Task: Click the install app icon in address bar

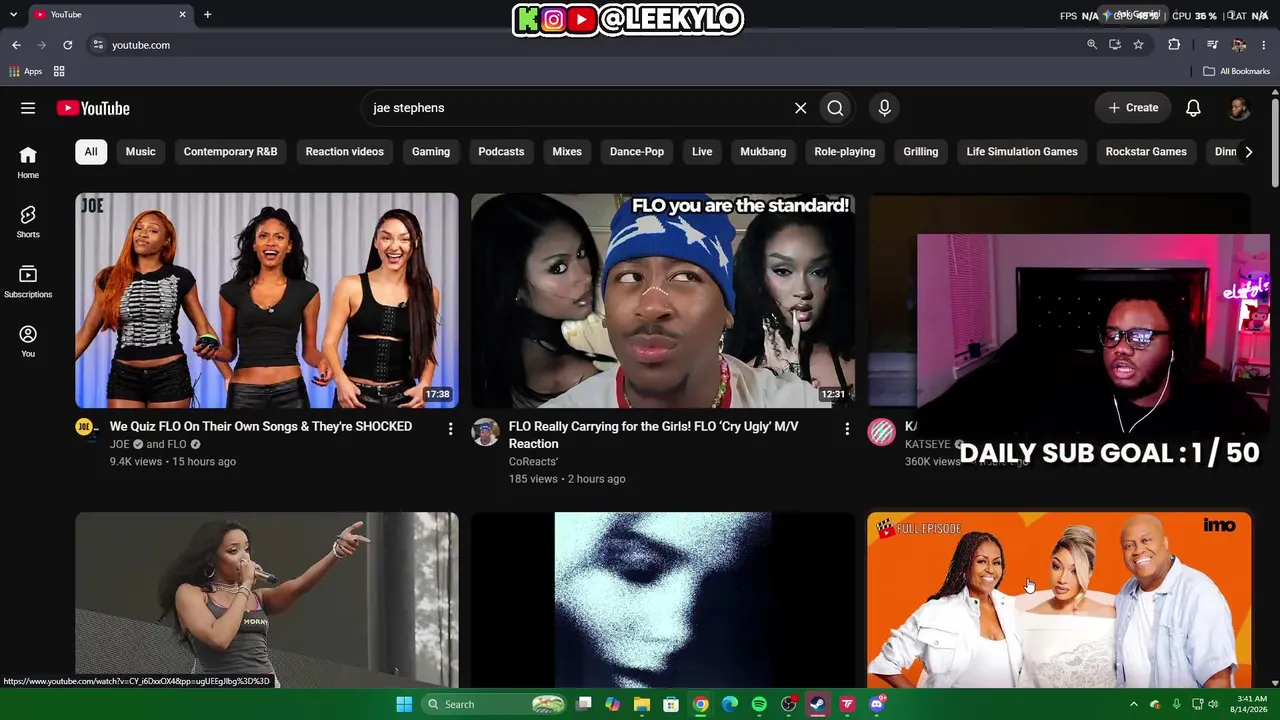Action: (x=1115, y=45)
